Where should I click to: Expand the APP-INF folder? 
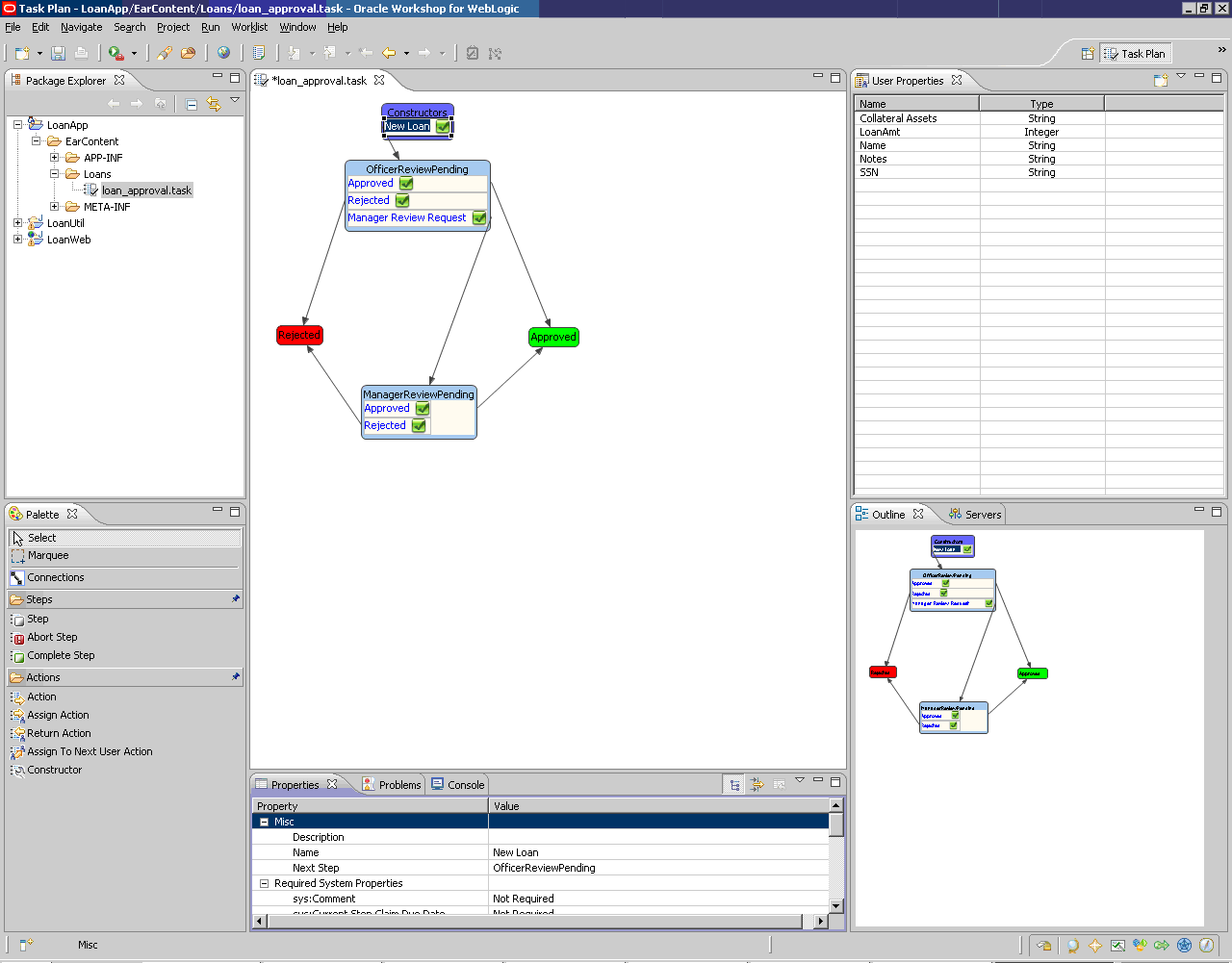[54, 157]
